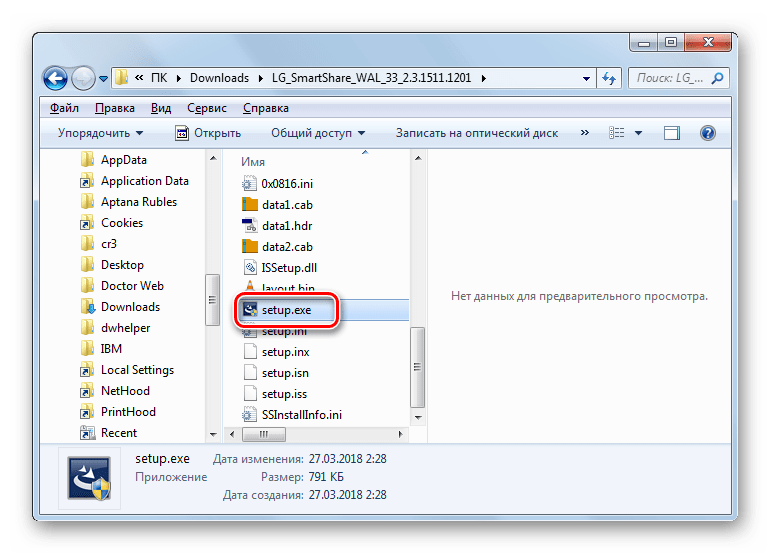Expand the Упорядочить dropdown
The height and width of the screenshot is (554, 771).
[100, 133]
